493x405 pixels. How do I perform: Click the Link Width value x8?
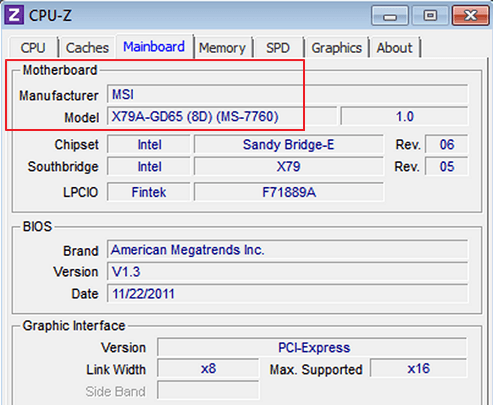coord(208,369)
